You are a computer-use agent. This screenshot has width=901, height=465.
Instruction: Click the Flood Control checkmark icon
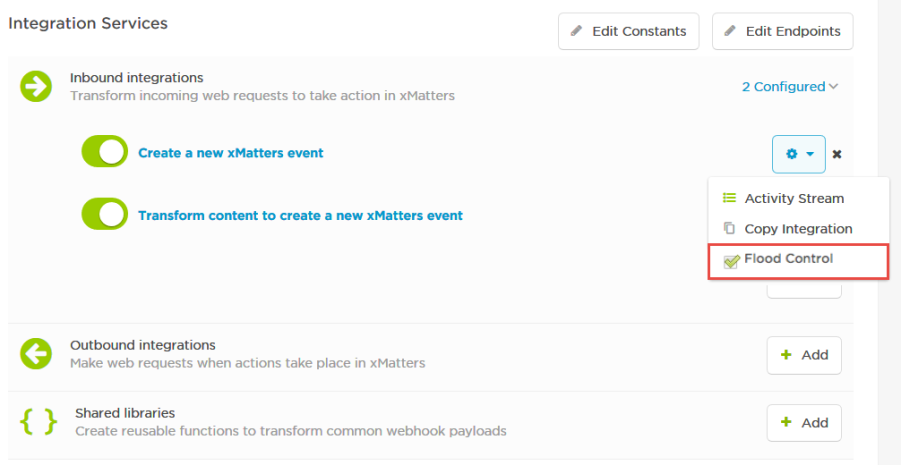[x=731, y=260]
